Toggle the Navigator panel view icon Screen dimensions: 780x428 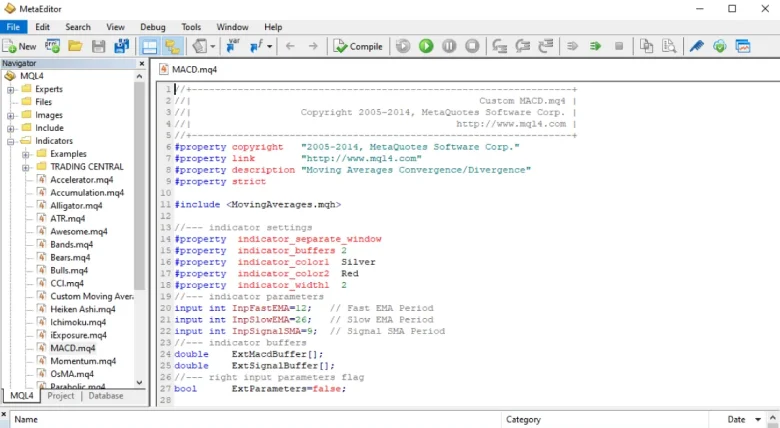point(149,46)
